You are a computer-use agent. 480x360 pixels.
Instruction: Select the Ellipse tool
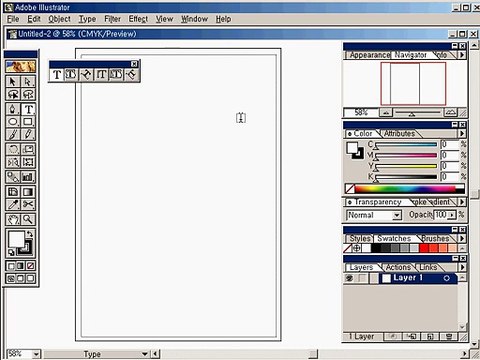point(13,122)
